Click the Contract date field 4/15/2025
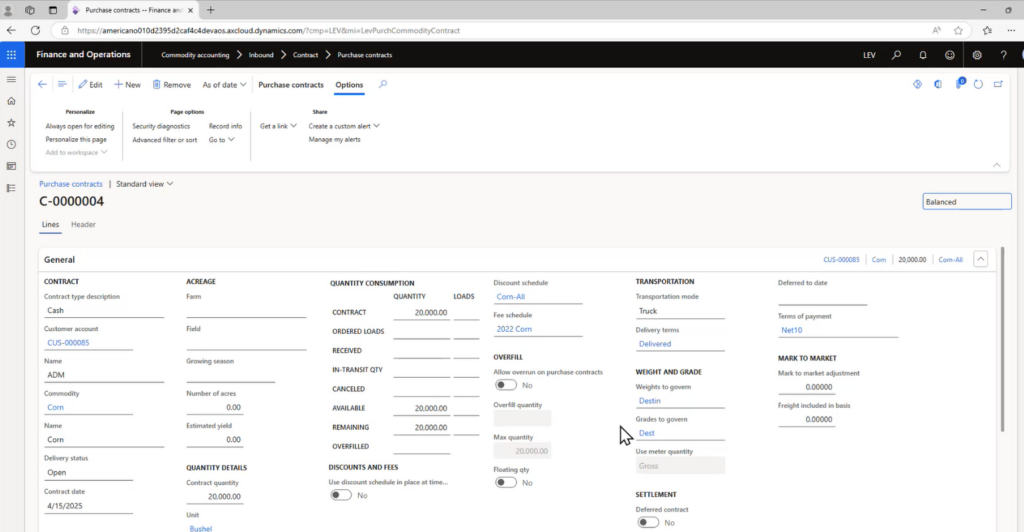Image resolution: width=1024 pixels, height=532 pixels. pos(88,506)
